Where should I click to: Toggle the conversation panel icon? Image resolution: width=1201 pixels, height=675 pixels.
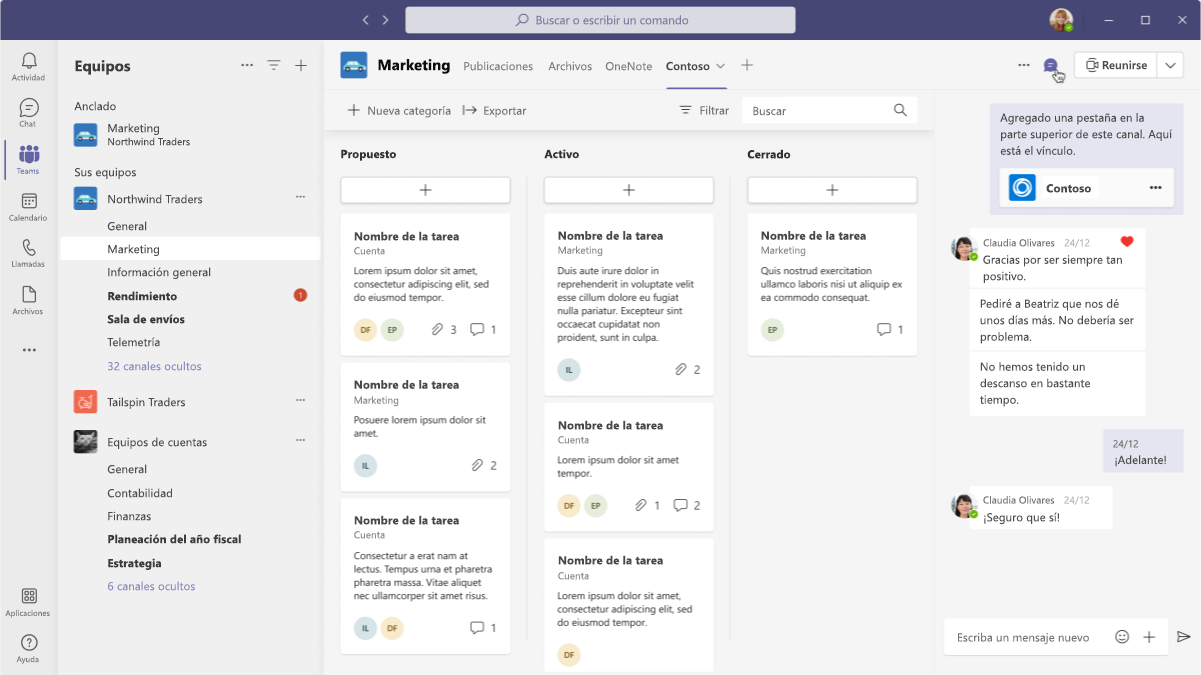point(1050,65)
